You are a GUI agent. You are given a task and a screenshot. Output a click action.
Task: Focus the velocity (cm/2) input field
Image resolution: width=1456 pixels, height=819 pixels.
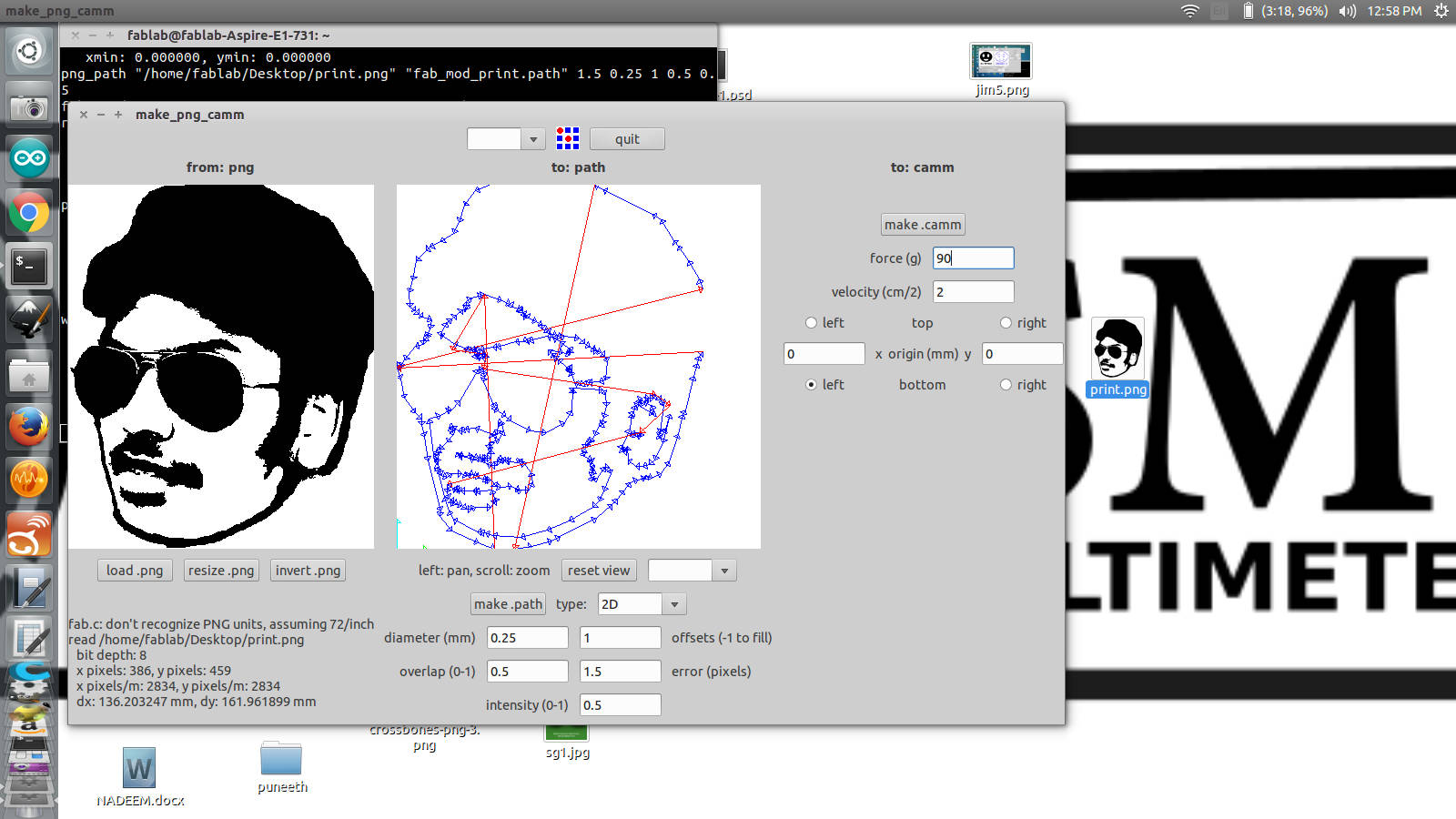coord(974,292)
